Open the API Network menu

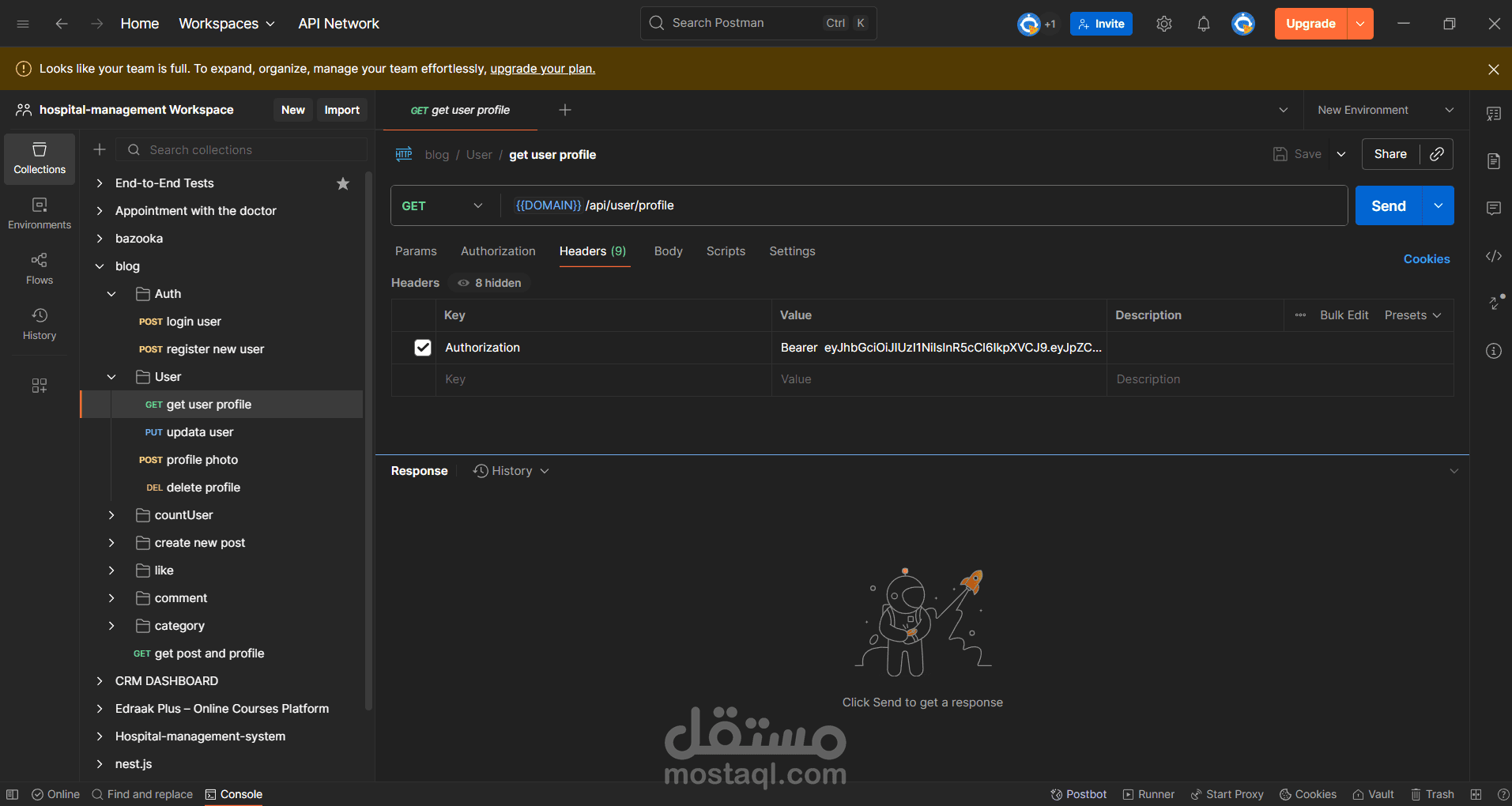click(x=338, y=24)
